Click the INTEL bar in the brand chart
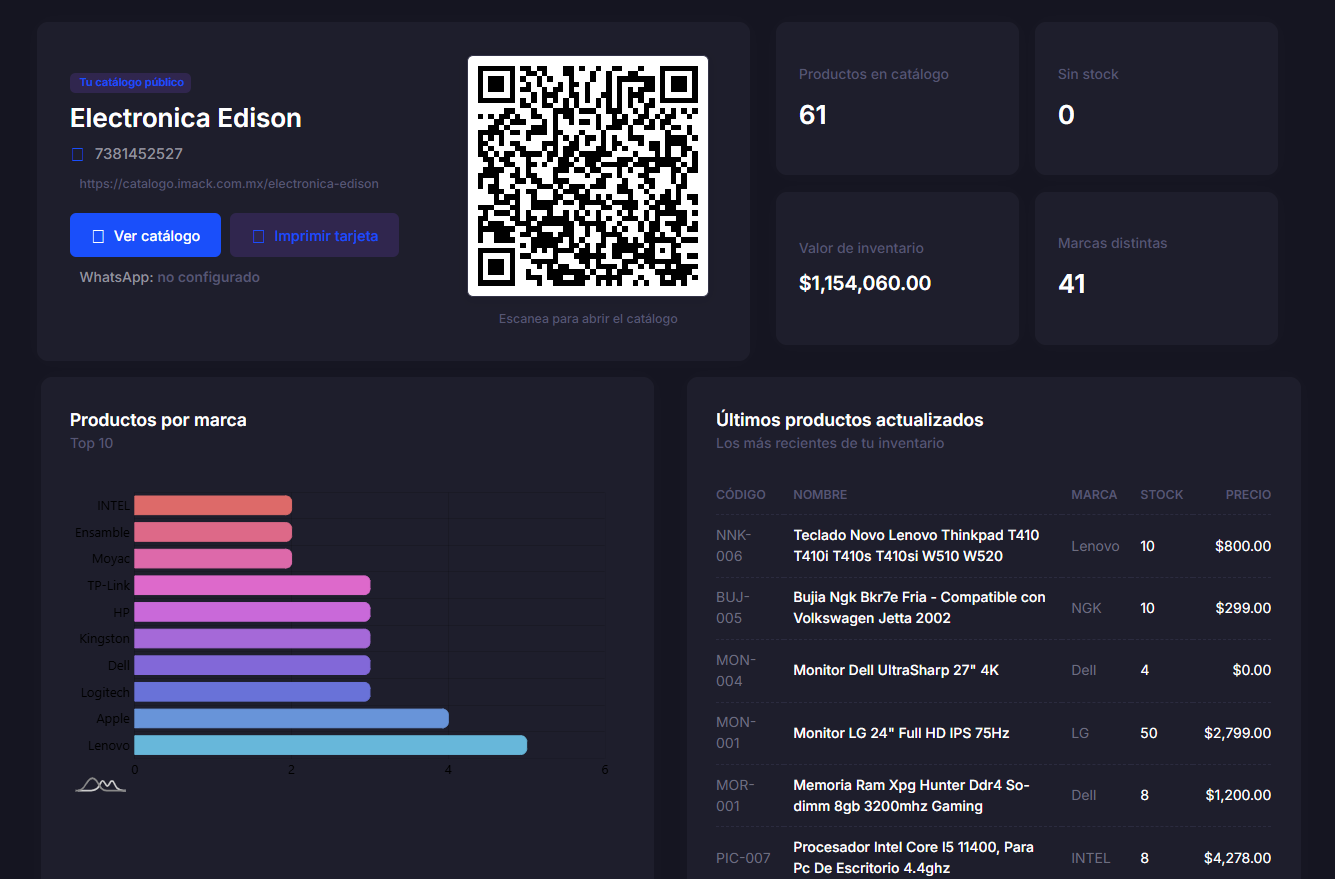Screen dimensions: 1335x879 (x=213, y=506)
